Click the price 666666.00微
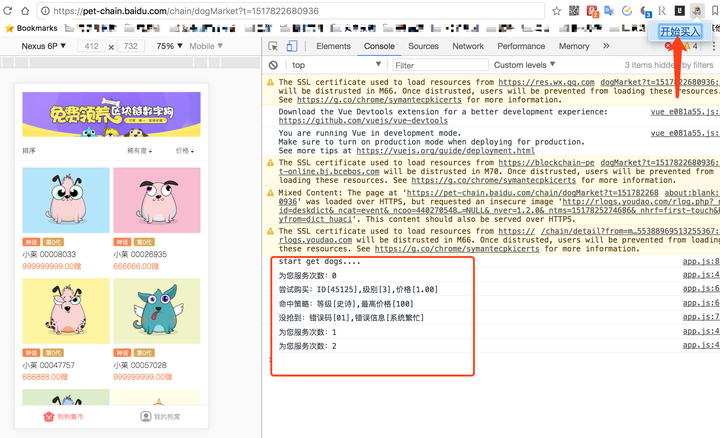Viewport: 720px width, 438px height. click(x=136, y=266)
